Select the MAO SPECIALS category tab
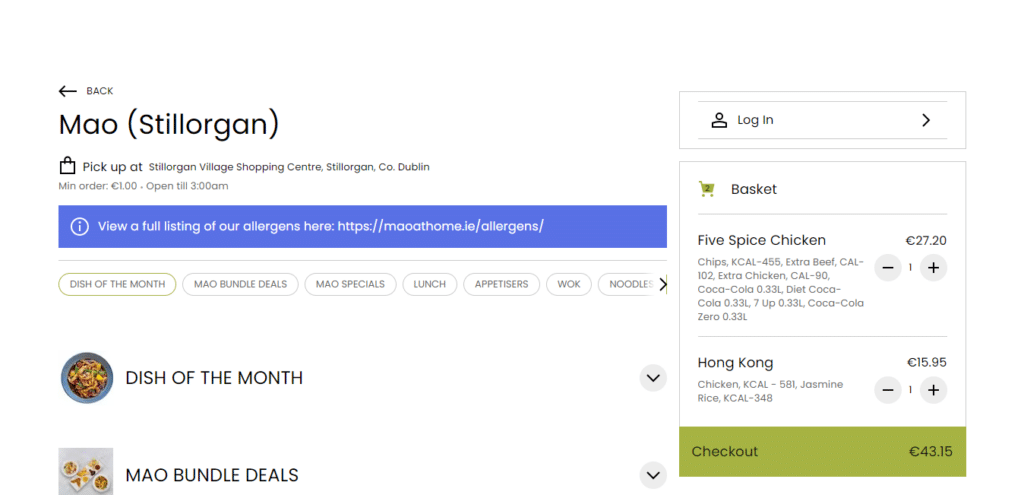Image resolution: width=1024 pixels, height=495 pixels. (350, 285)
